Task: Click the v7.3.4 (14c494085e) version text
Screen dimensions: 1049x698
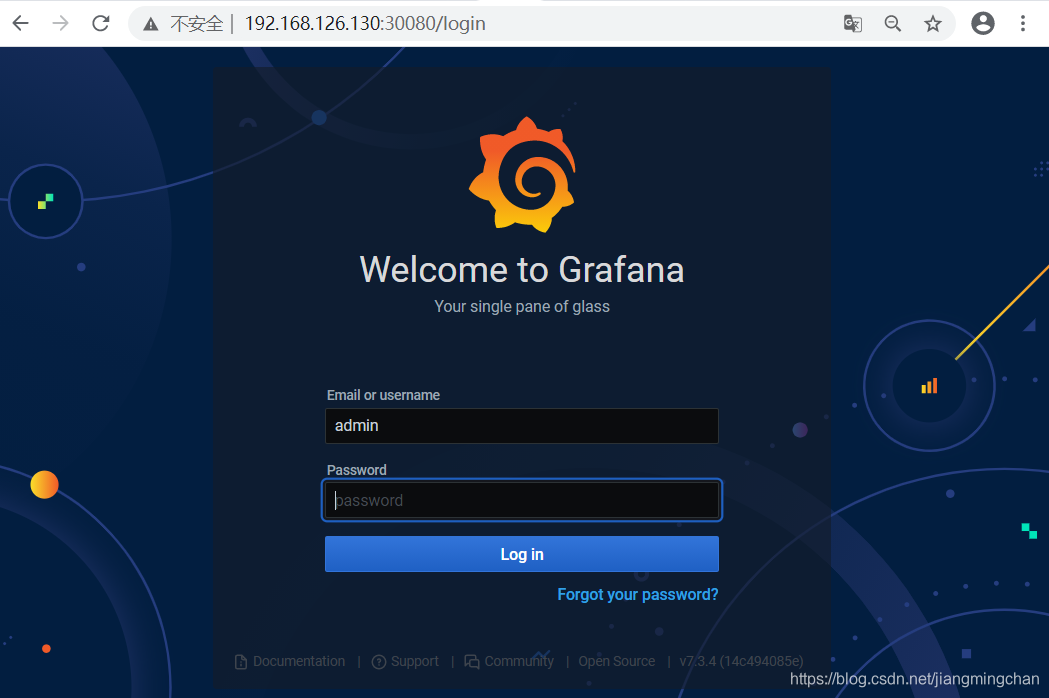Action: [x=741, y=661]
